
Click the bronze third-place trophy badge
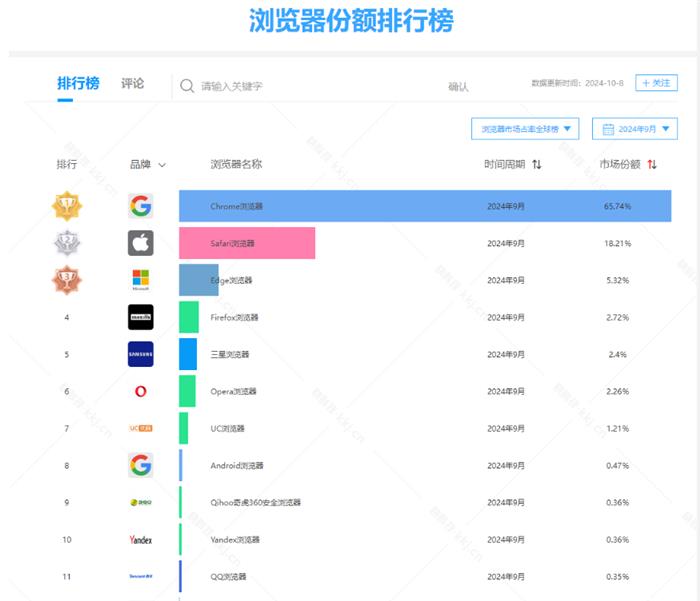(67, 280)
